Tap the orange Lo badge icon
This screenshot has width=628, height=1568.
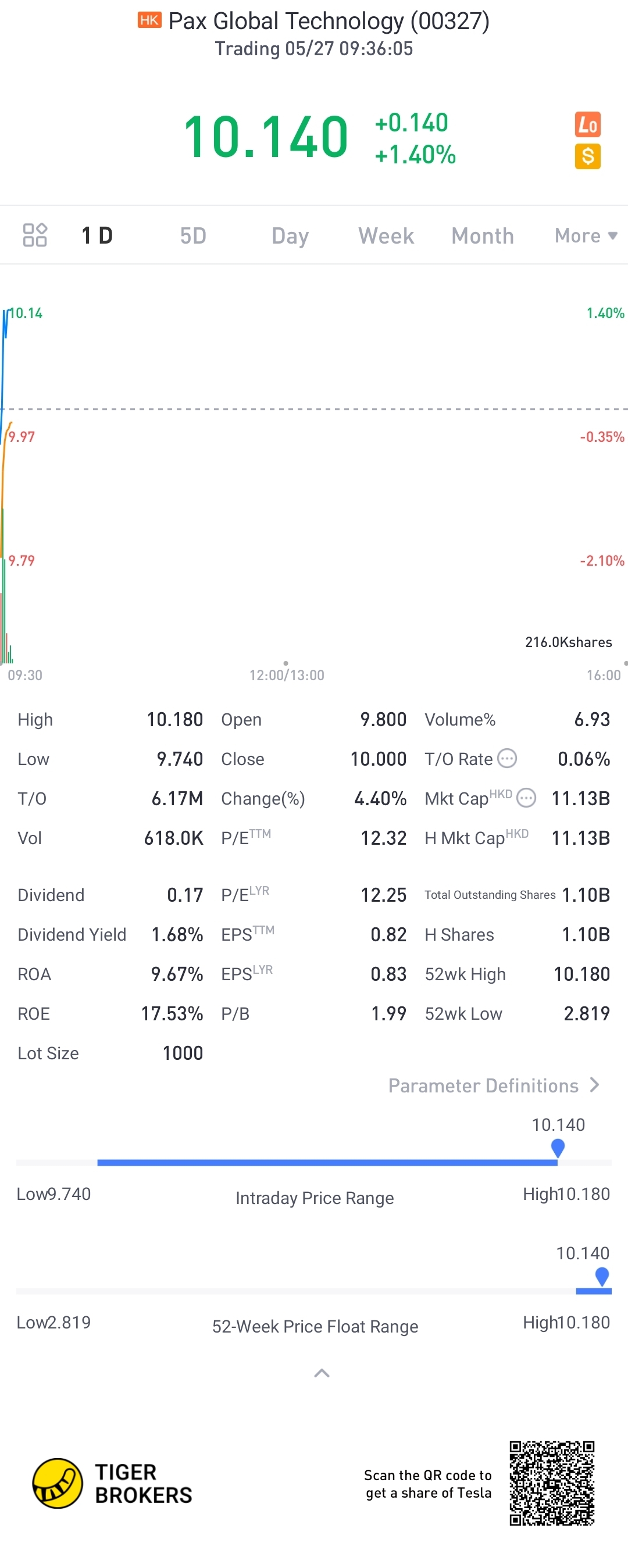point(587,125)
